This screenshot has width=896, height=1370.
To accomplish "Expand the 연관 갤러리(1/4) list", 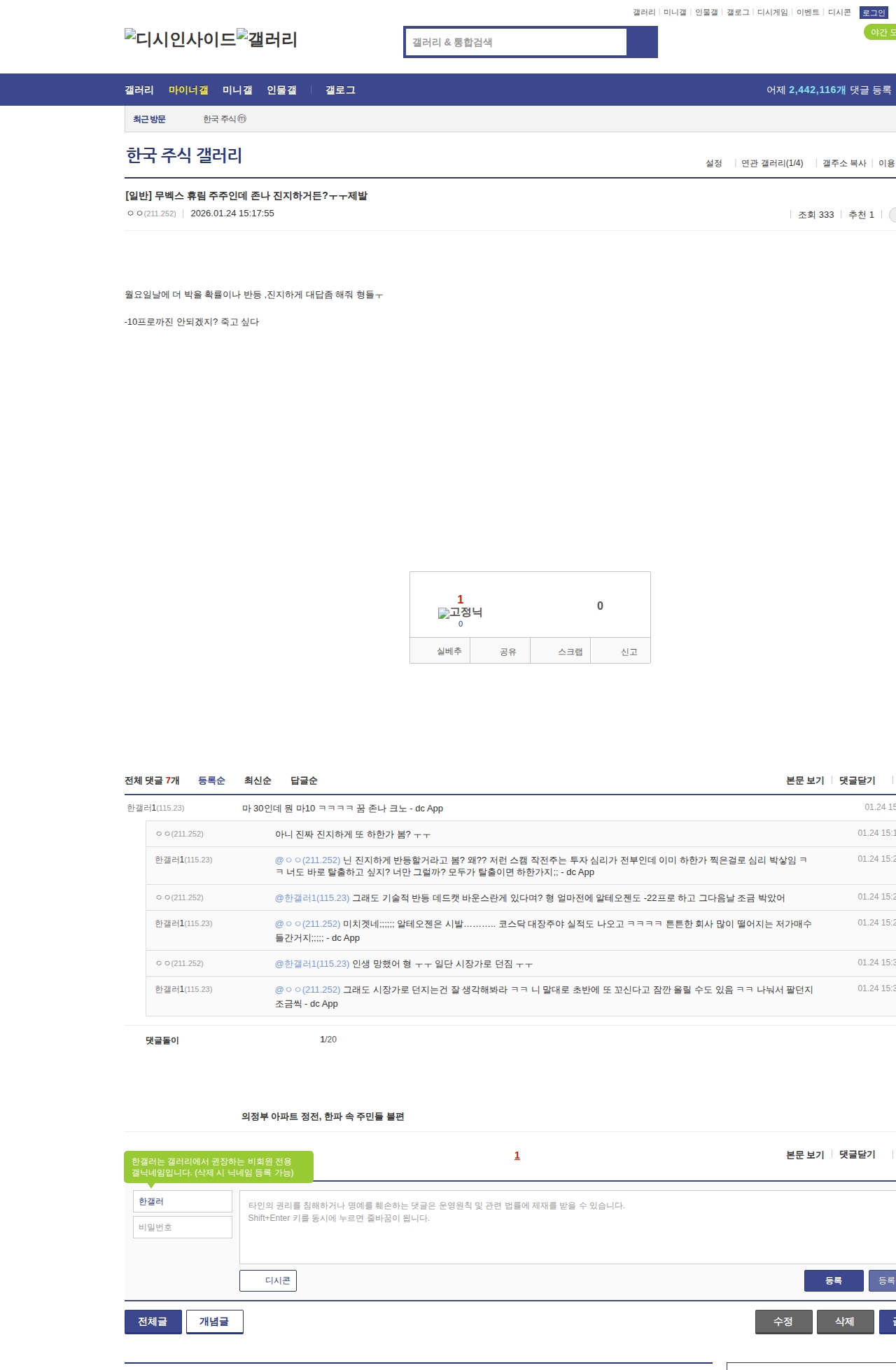I will tap(772, 163).
